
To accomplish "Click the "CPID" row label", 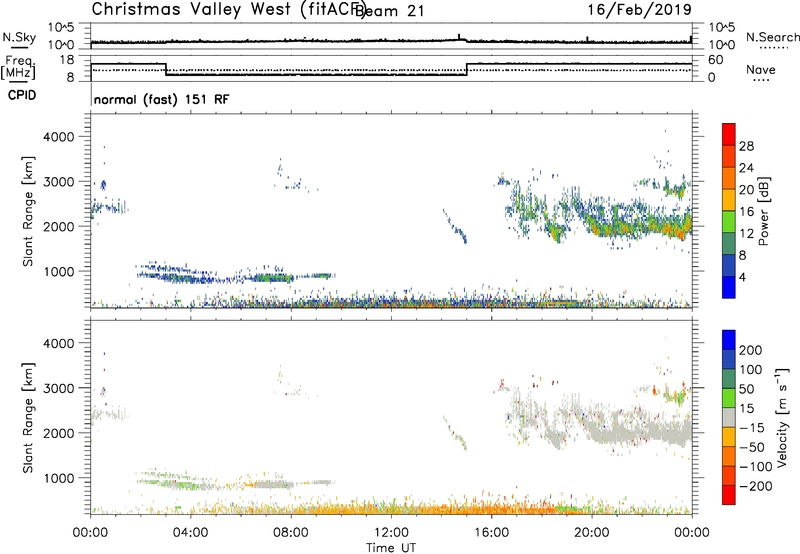I will [22, 95].
